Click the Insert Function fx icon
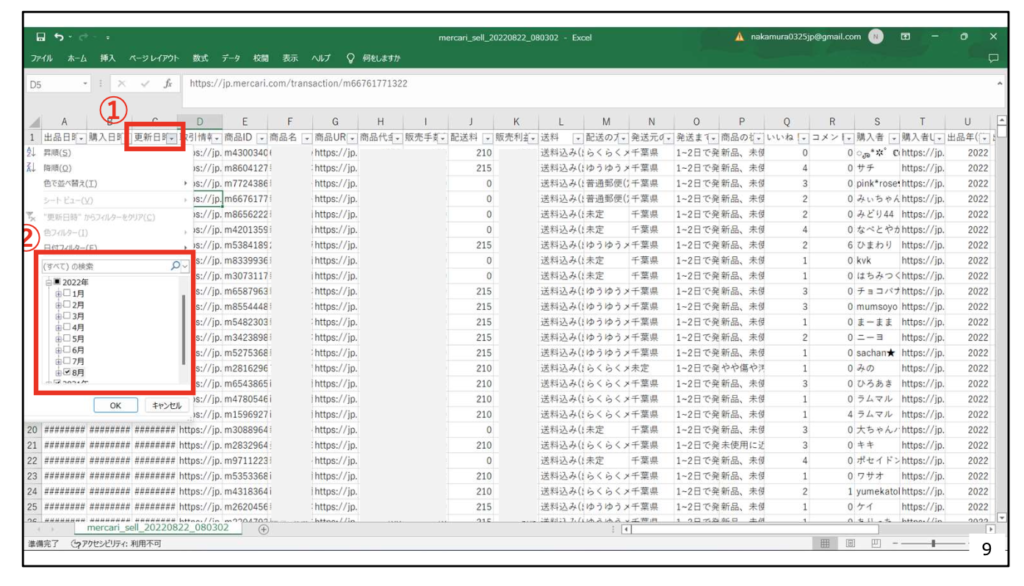 click(167, 84)
